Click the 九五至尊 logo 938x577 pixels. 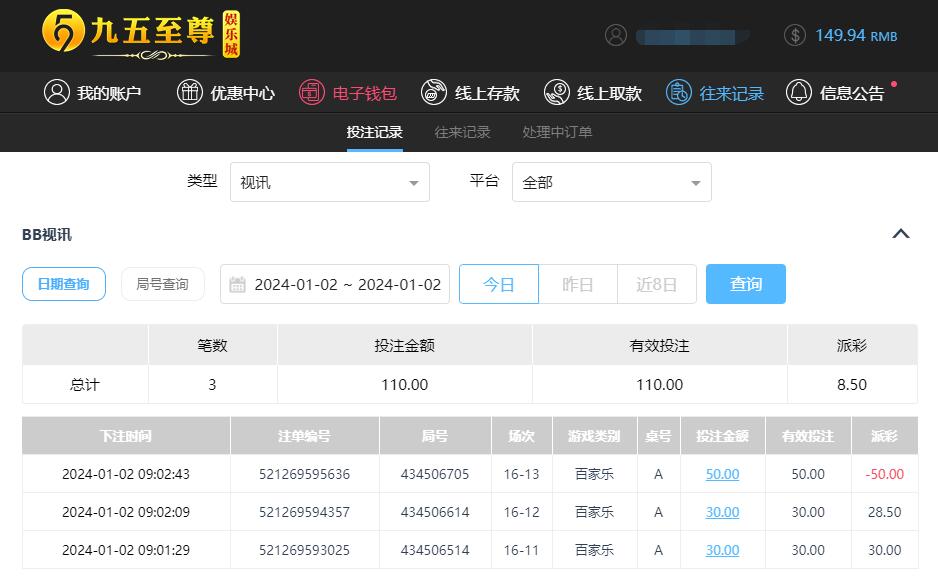(141, 34)
